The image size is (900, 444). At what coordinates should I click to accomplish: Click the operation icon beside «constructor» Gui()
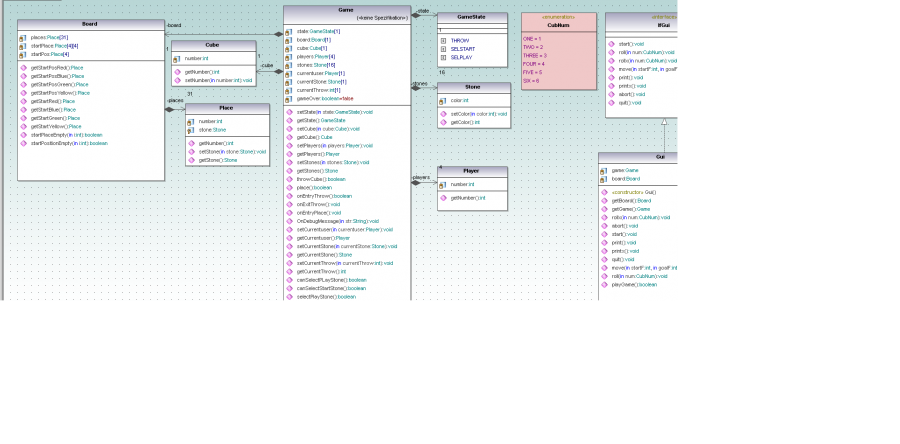(x=604, y=192)
